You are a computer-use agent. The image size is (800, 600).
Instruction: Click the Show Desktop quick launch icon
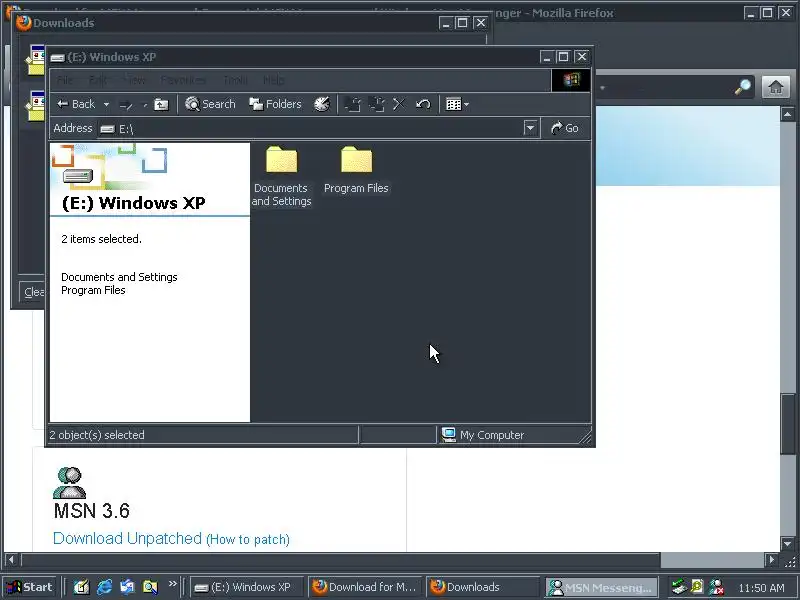pos(82,587)
